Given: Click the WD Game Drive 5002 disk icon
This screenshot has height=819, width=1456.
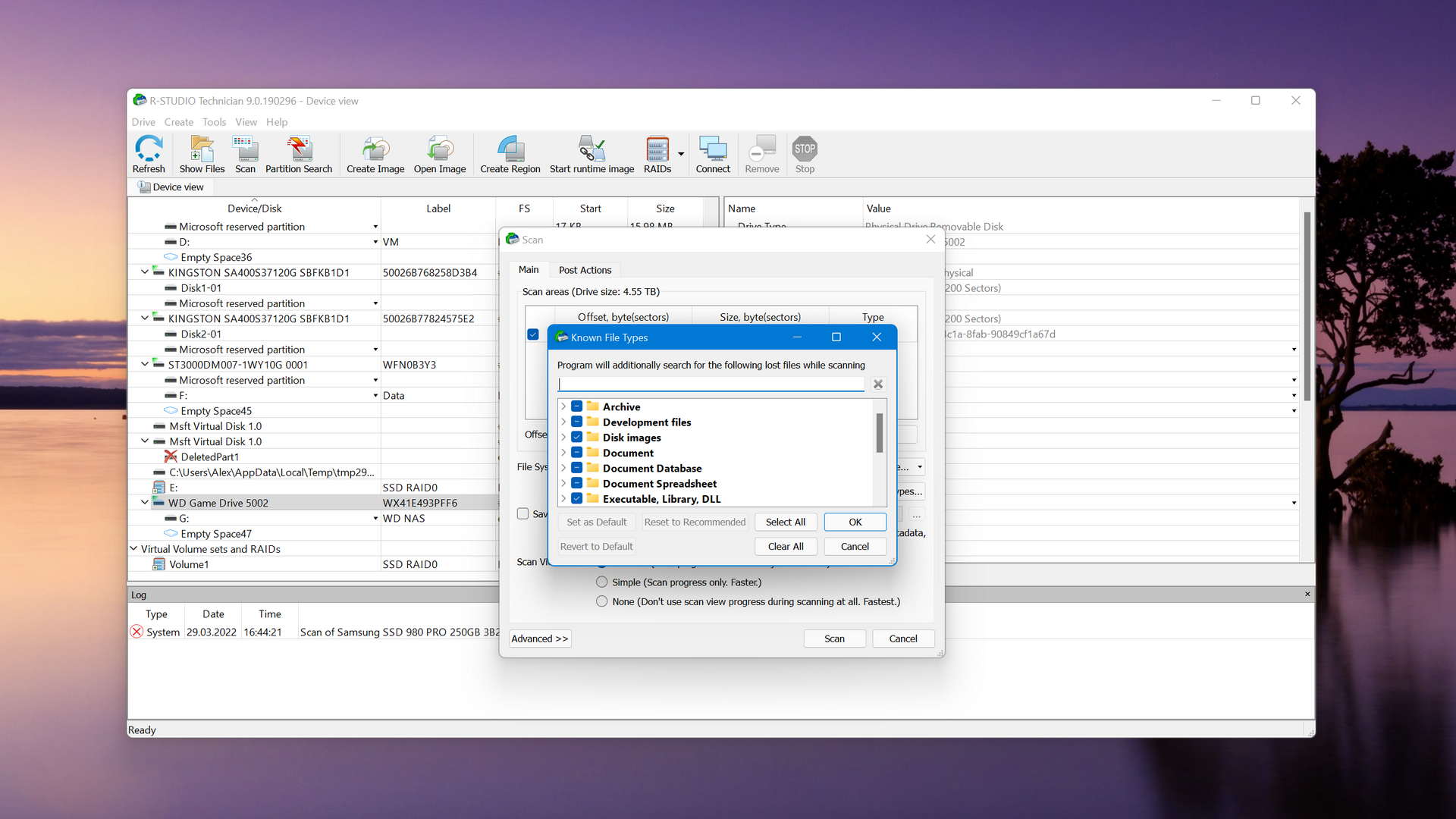Looking at the screenshot, I should [x=158, y=502].
